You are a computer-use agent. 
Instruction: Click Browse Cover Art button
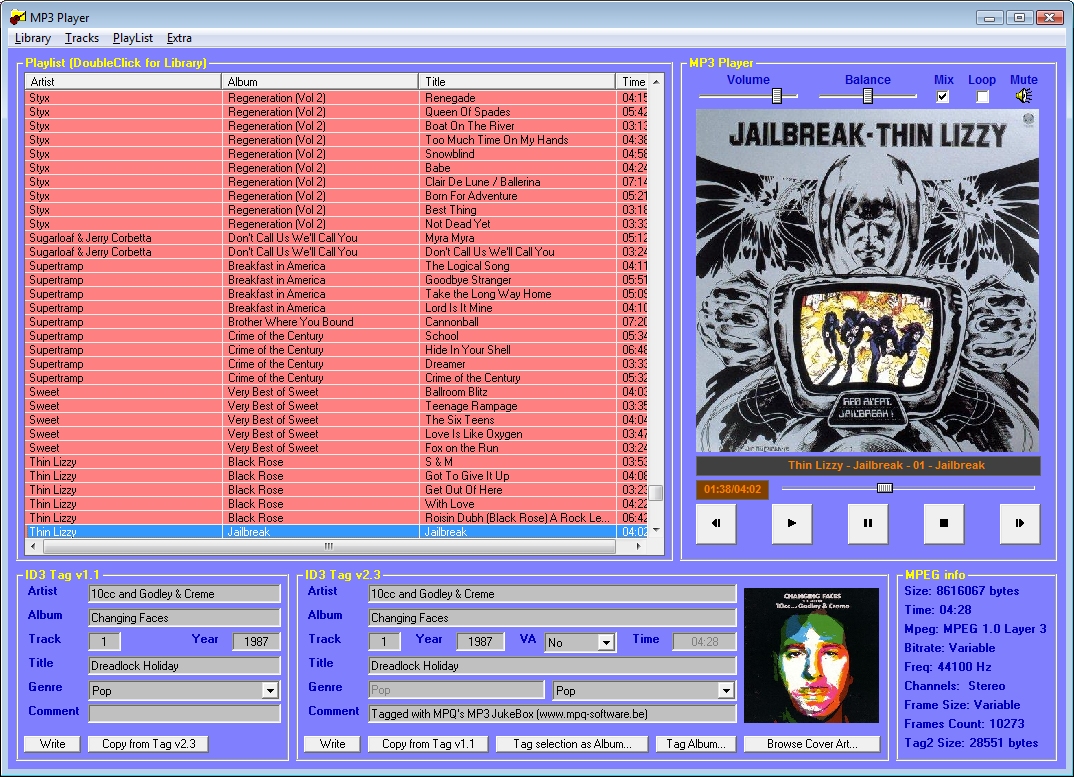pyautogui.click(x=812, y=743)
